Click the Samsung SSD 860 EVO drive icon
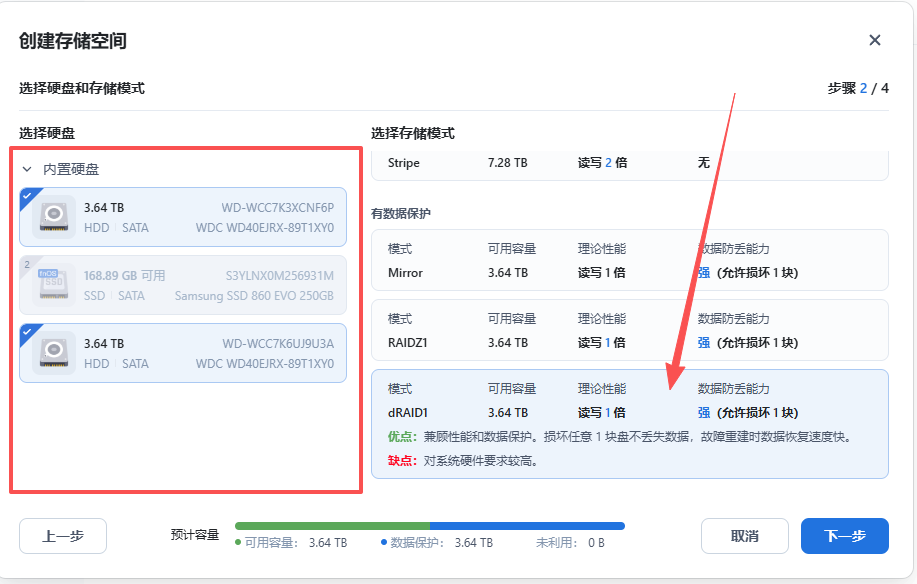 pyautogui.click(x=54, y=285)
